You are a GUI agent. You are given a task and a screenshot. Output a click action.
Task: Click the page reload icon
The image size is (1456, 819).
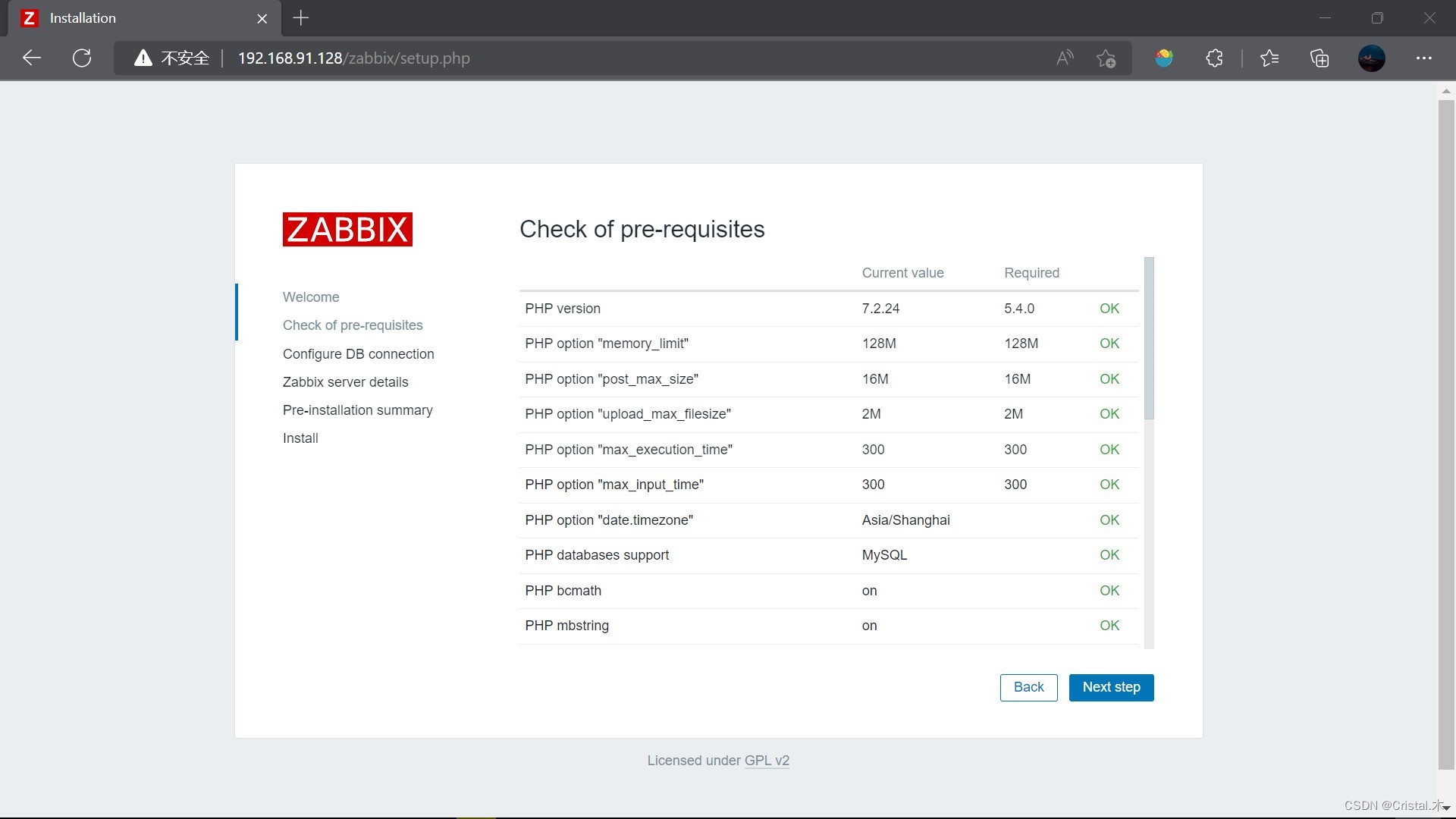(82, 58)
